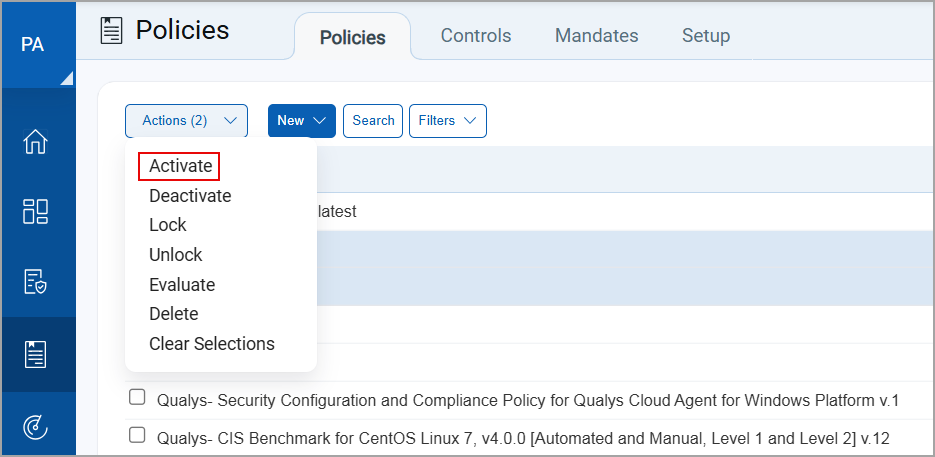Open the compliance checklist shield sidebar icon

click(35, 282)
